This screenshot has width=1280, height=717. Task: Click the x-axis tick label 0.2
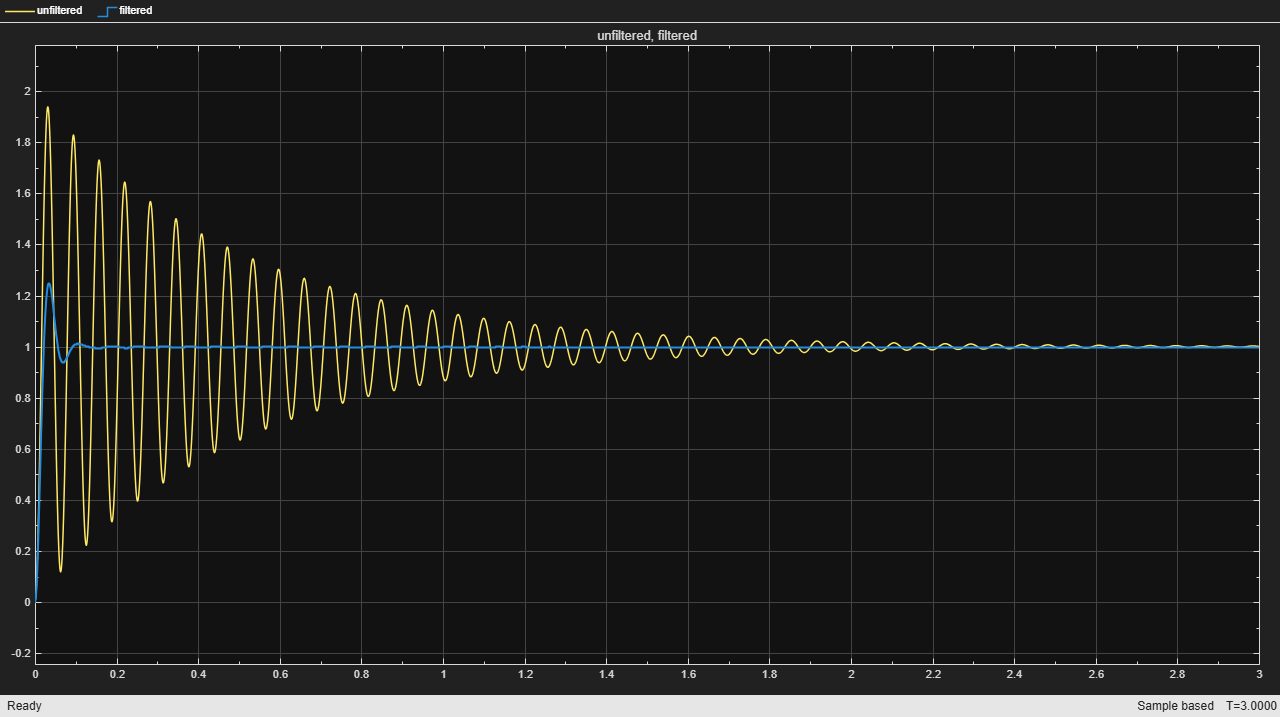[117, 675]
